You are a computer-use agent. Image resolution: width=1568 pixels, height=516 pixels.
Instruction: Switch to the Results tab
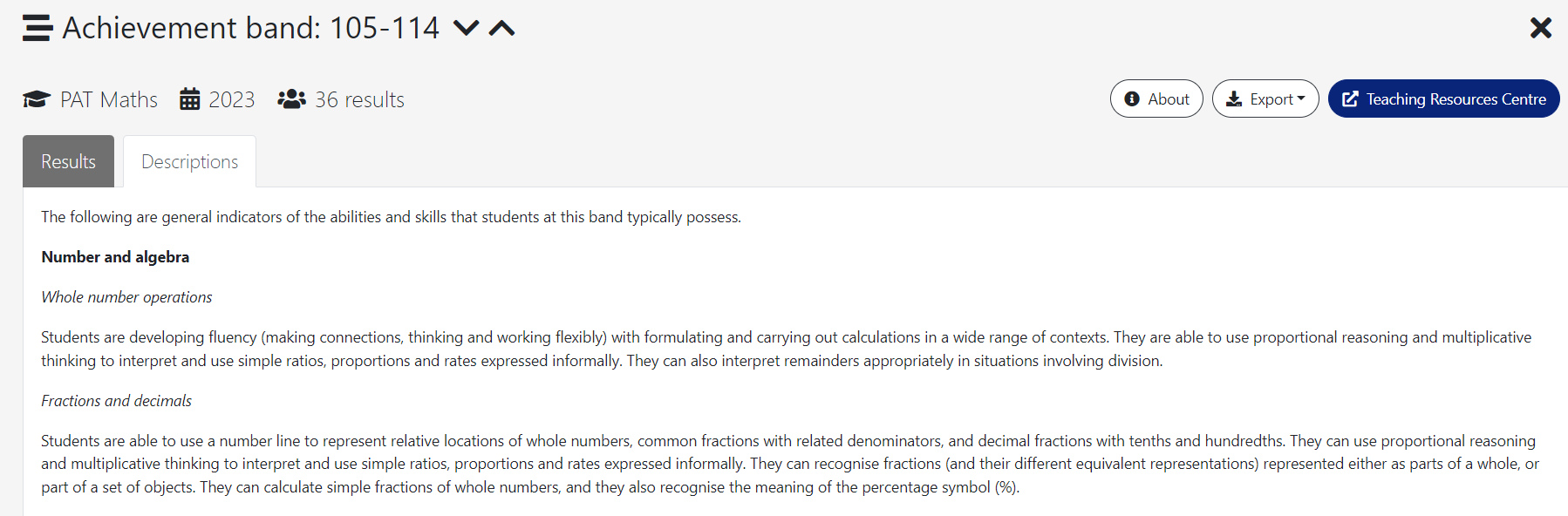68,161
